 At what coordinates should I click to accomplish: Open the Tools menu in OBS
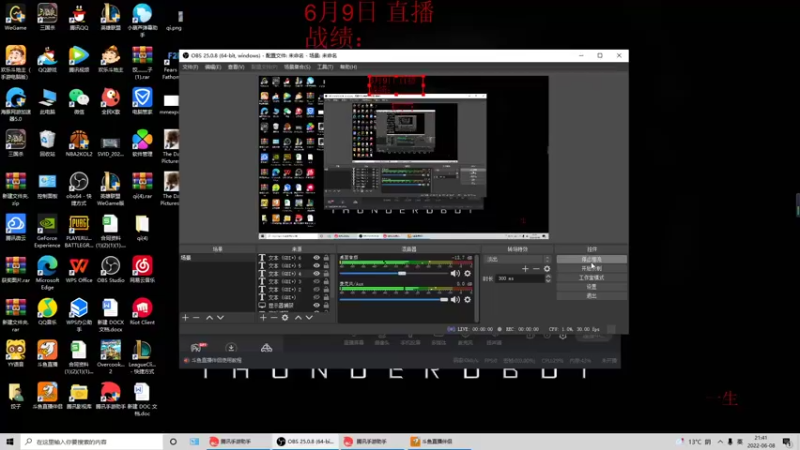[325, 67]
